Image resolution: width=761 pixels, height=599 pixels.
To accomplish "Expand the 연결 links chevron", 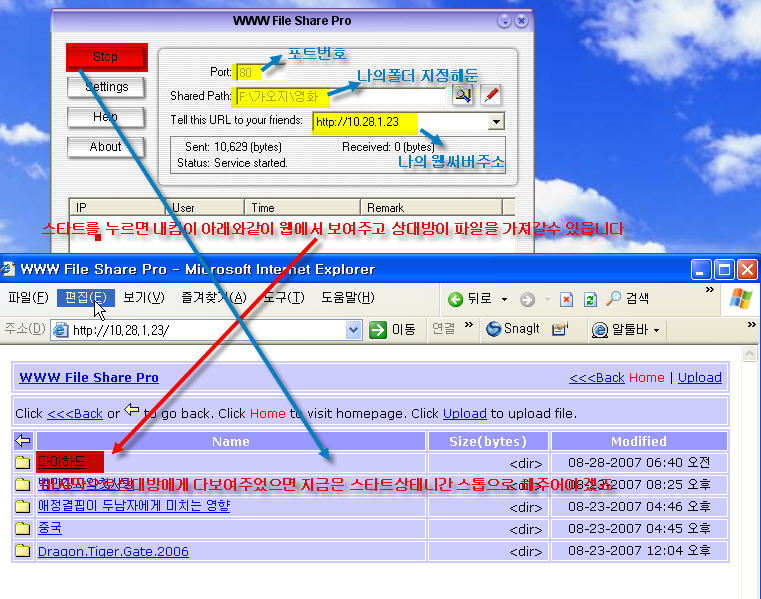I will click(x=468, y=325).
